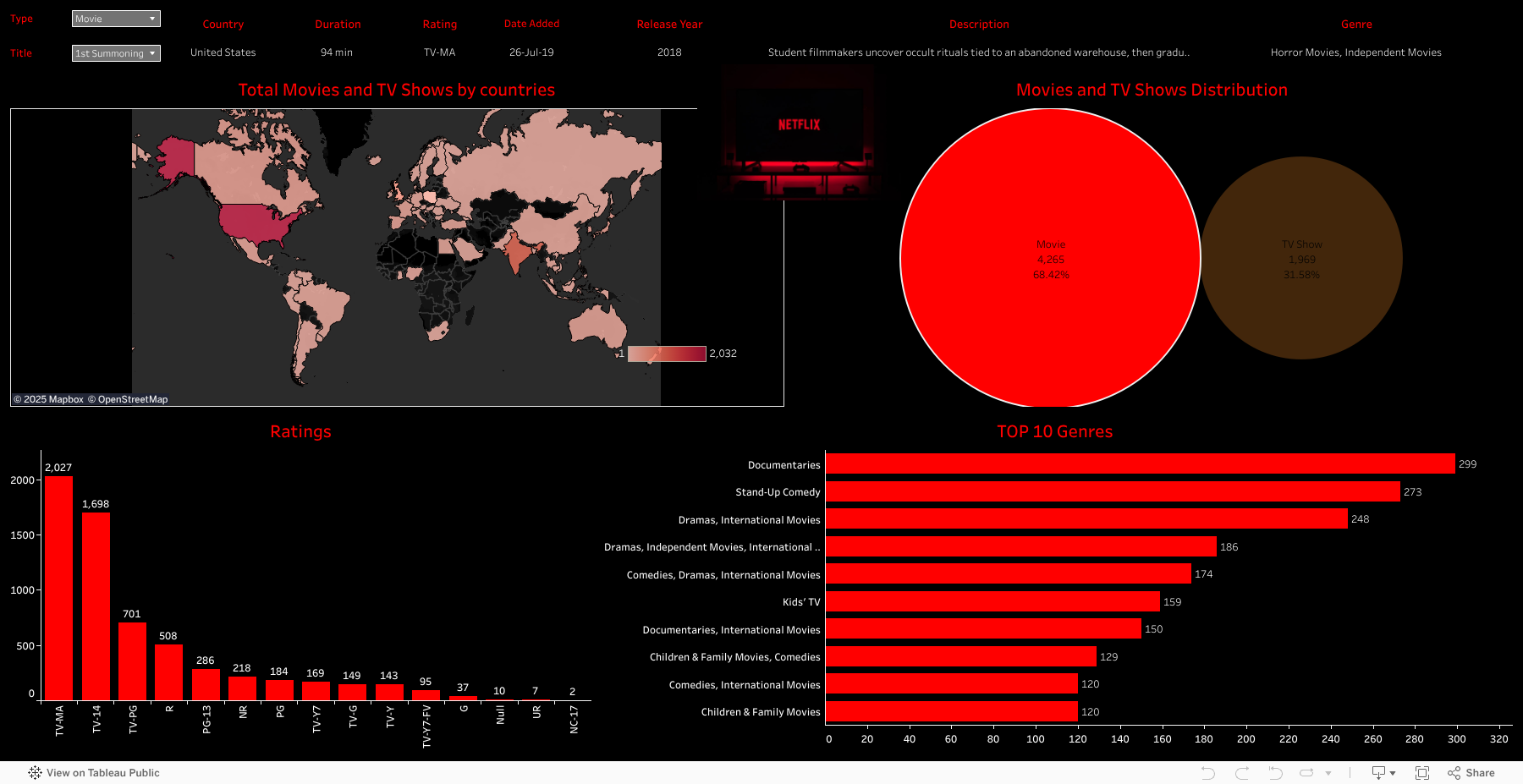Select the red Movie circle
The image size is (1523, 784).
point(1050,258)
